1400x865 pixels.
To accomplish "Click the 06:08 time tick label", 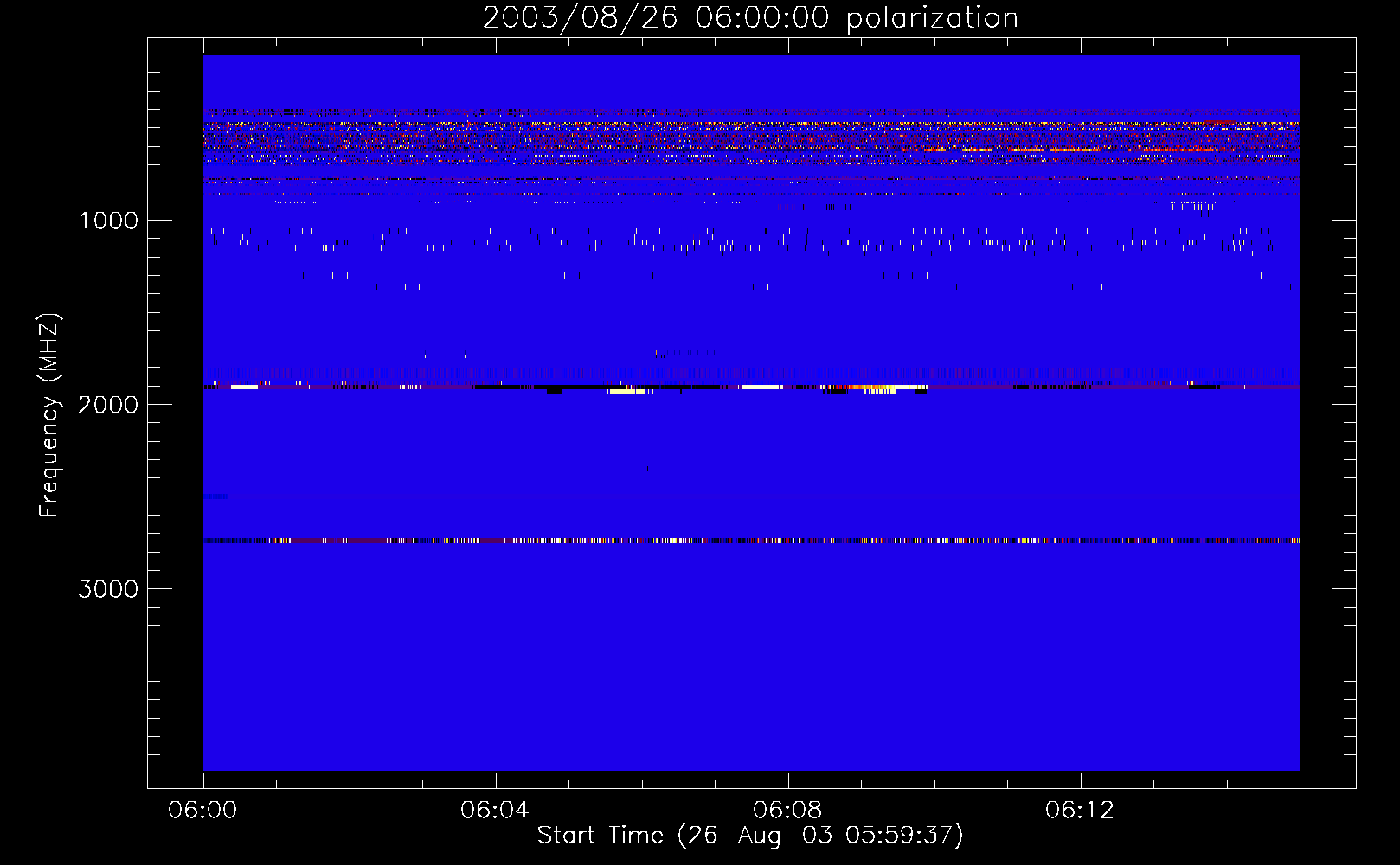I will 787,811.
